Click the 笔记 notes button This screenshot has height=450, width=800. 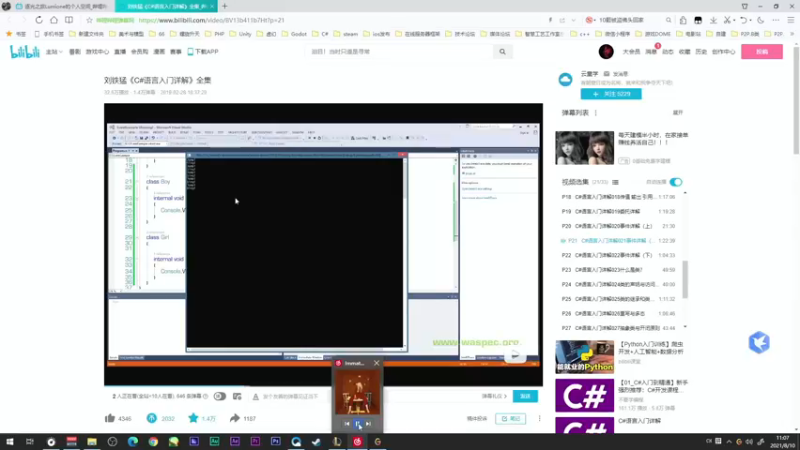[510, 418]
